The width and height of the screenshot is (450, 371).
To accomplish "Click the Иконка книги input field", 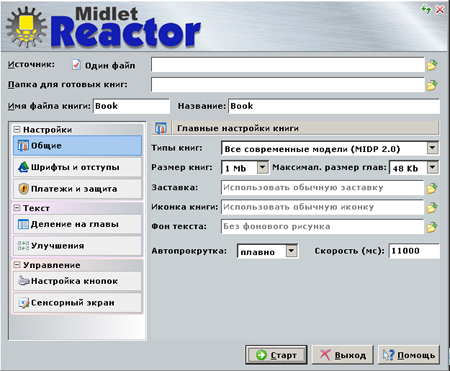I will [322, 207].
